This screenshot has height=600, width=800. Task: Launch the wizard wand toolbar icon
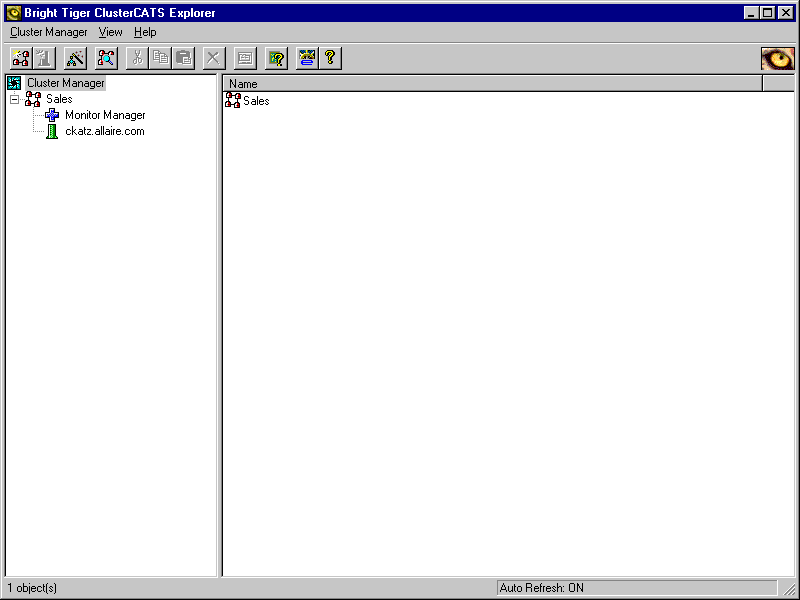pos(76,58)
